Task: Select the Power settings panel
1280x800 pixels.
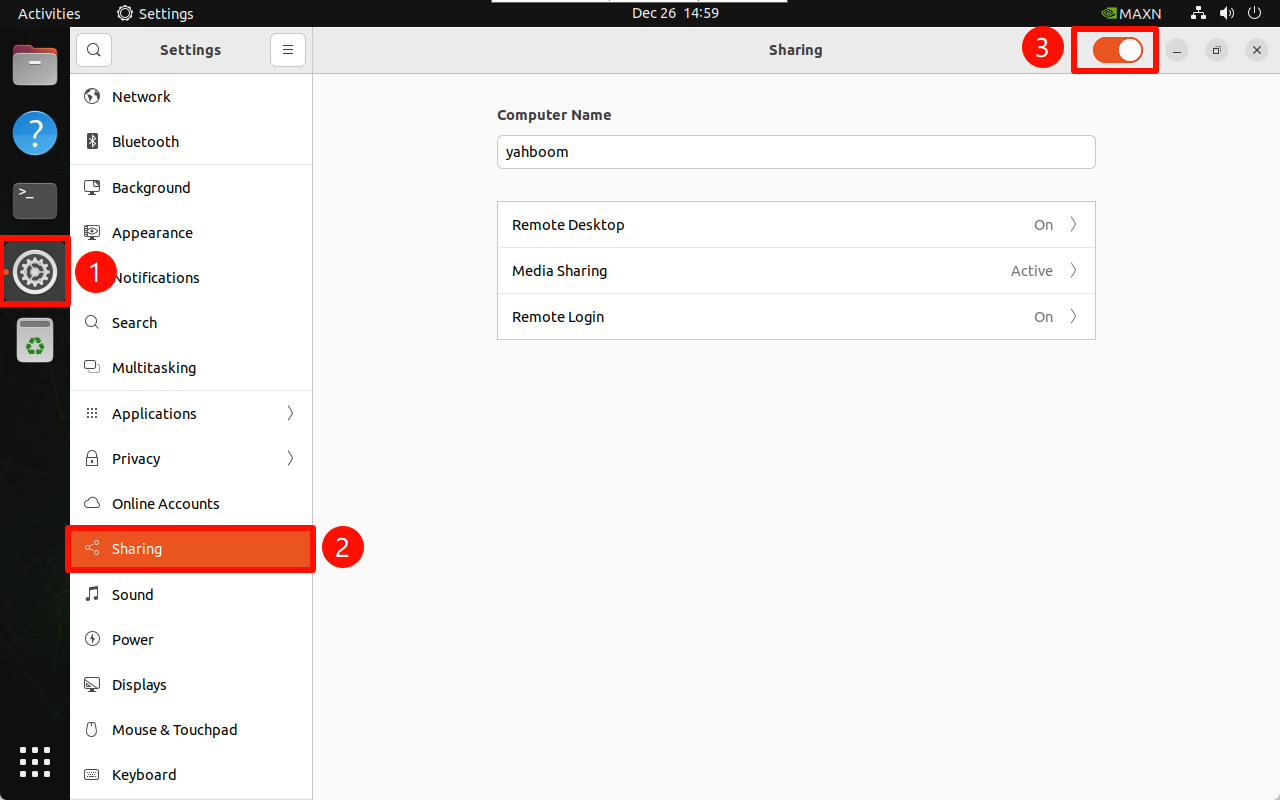Action: click(131, 639)
